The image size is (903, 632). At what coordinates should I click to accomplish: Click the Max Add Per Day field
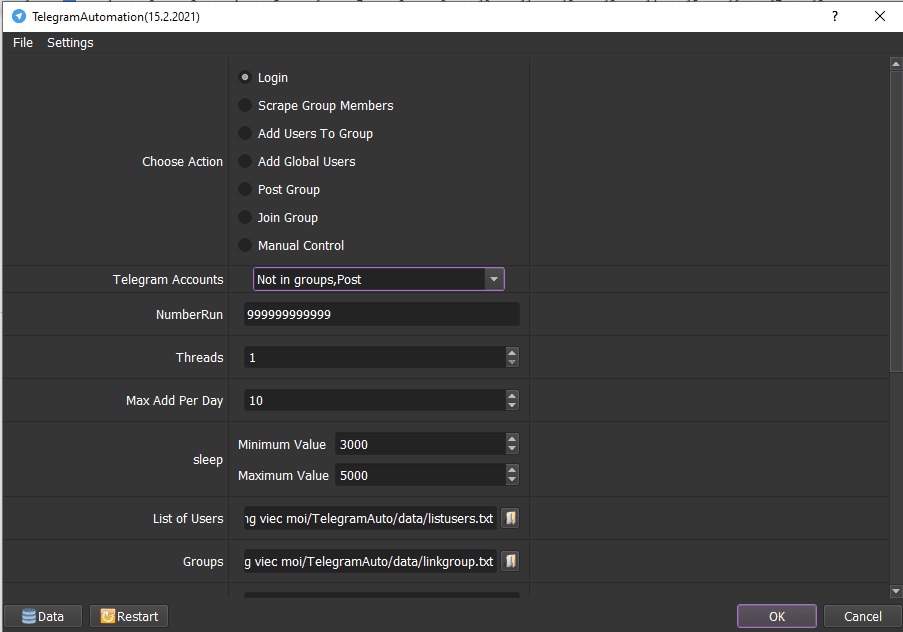(x=375, y=400)
